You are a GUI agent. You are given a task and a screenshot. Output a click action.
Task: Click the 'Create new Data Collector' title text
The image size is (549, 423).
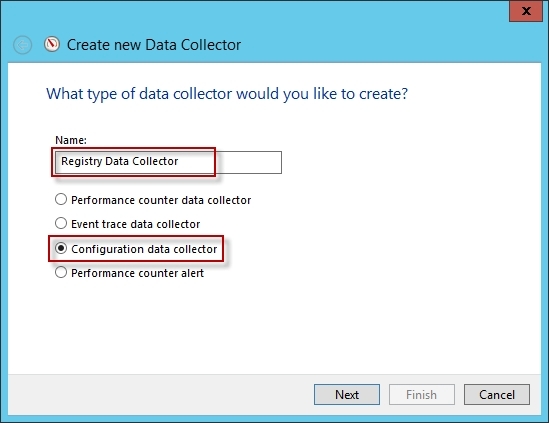[154, 45]
